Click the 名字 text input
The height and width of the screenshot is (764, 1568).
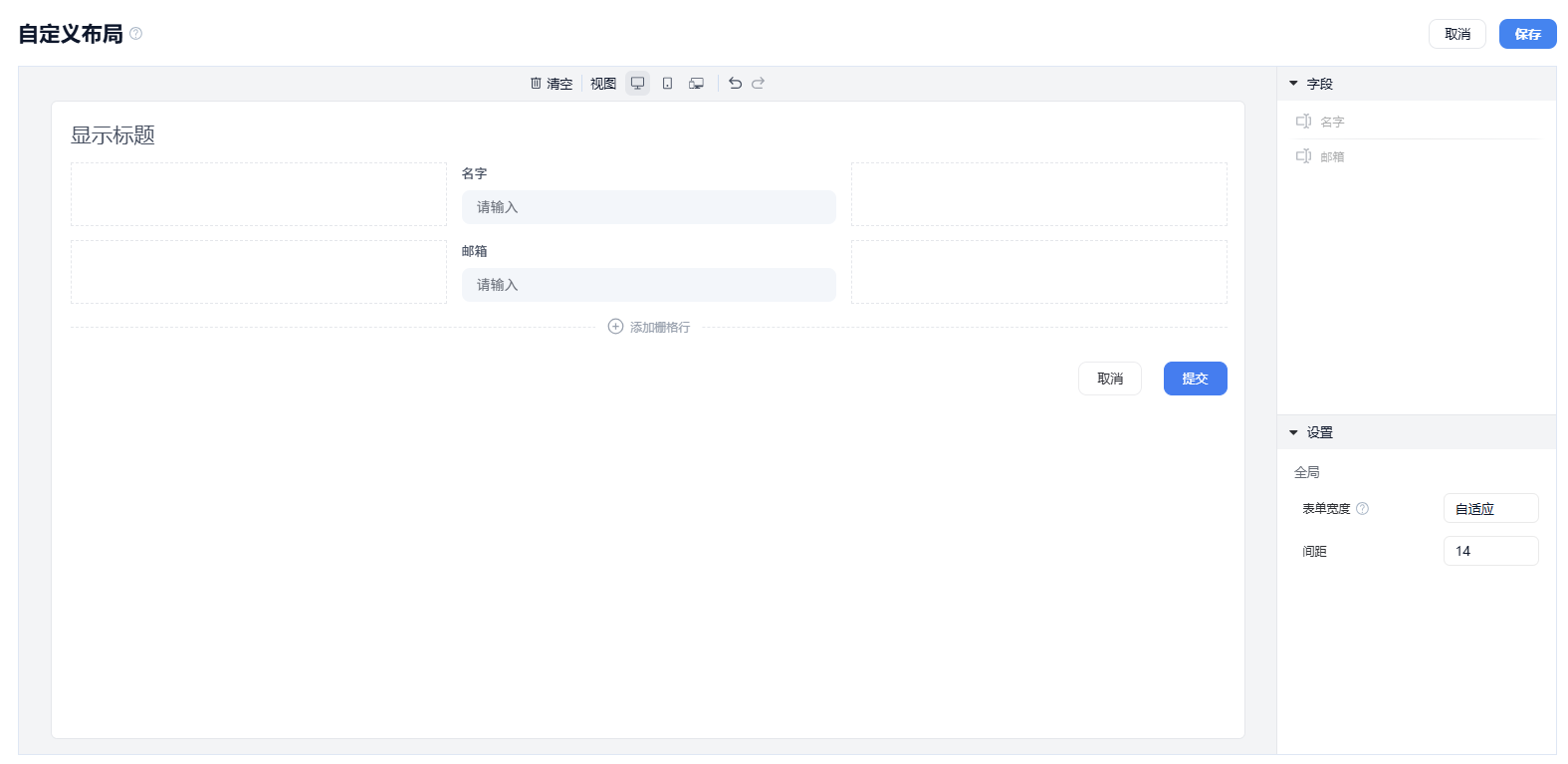648,207
